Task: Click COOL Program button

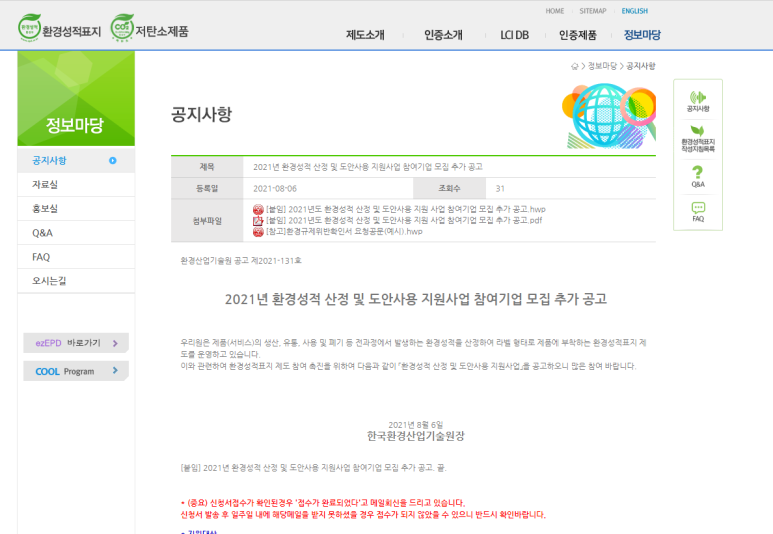Action: tap(76, 371)
